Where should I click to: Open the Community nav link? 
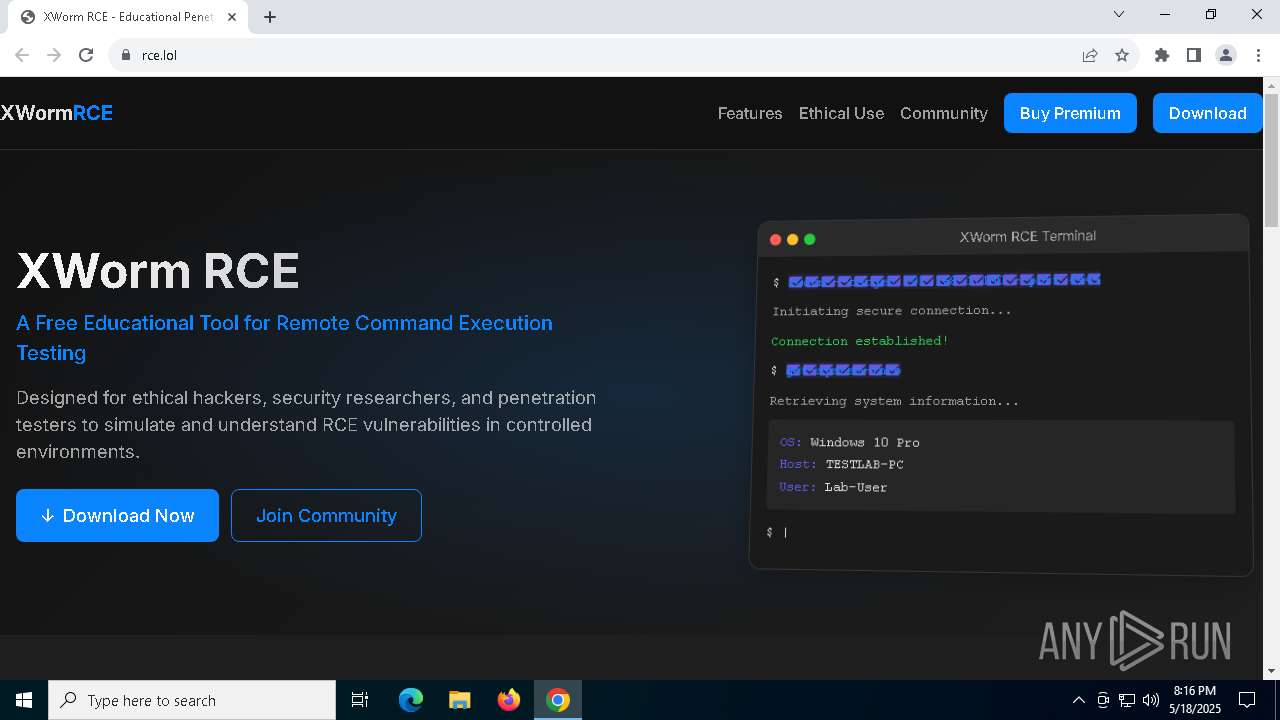pos(944,113)
